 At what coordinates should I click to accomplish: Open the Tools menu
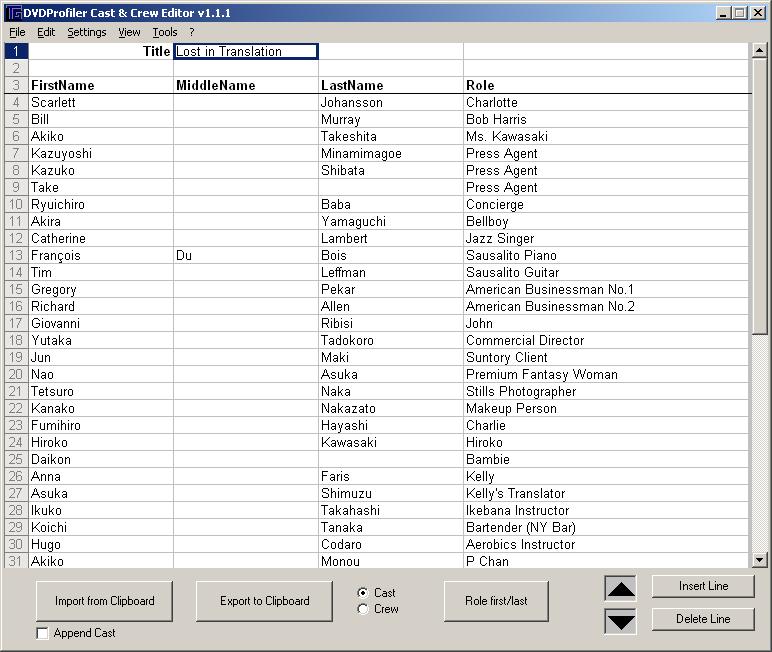pyautogui.click(x=164, y=33)
